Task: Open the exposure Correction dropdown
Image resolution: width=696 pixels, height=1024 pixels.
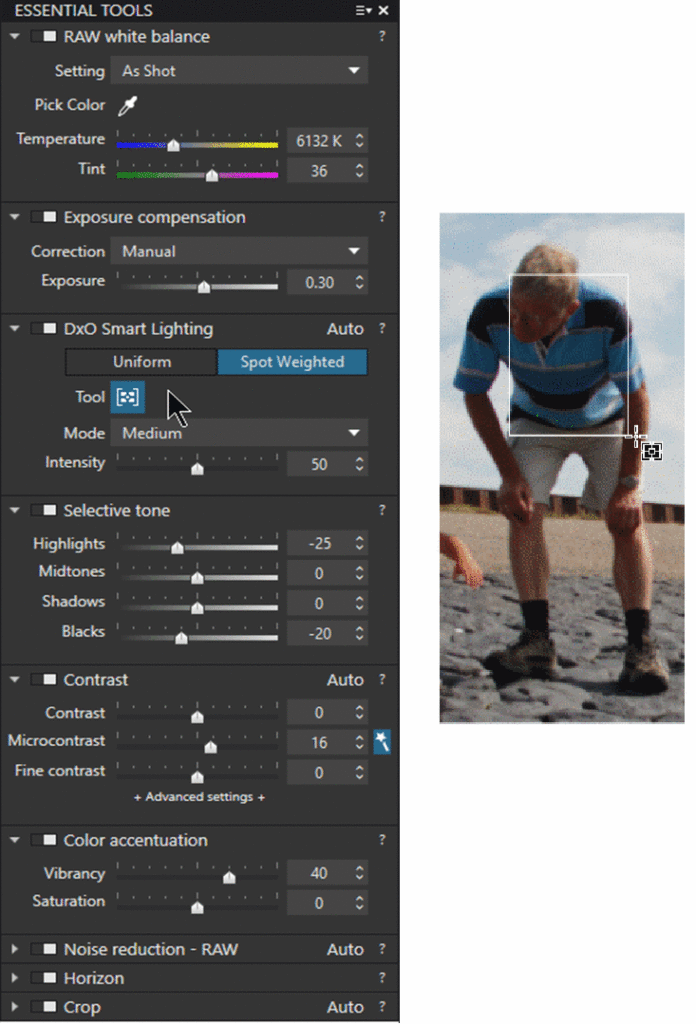Action: coord(239,251)
